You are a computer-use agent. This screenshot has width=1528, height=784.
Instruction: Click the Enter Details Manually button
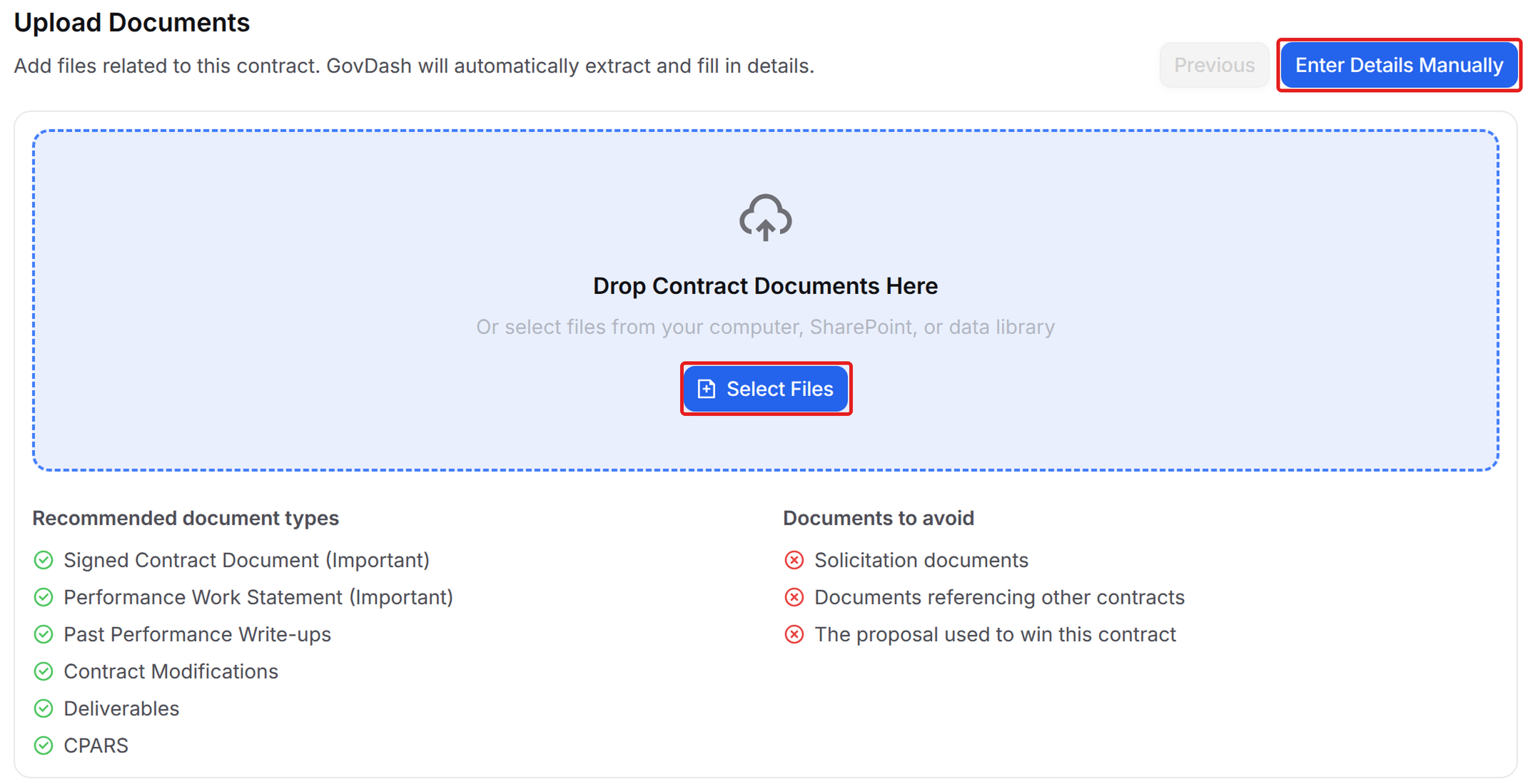[x=1399, y=65]
